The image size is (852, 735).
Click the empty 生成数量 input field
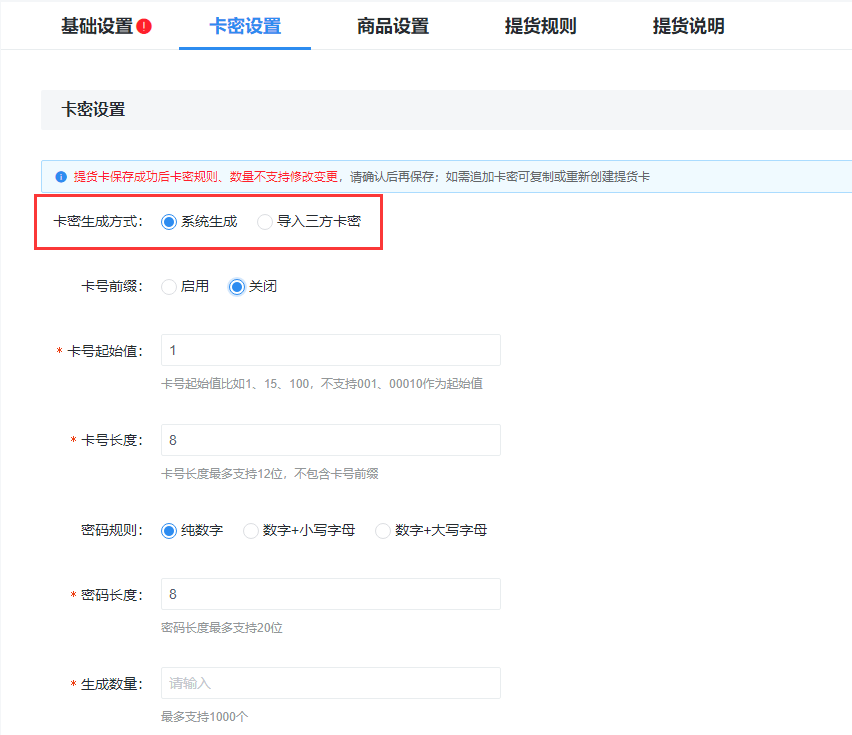(330, 682)
